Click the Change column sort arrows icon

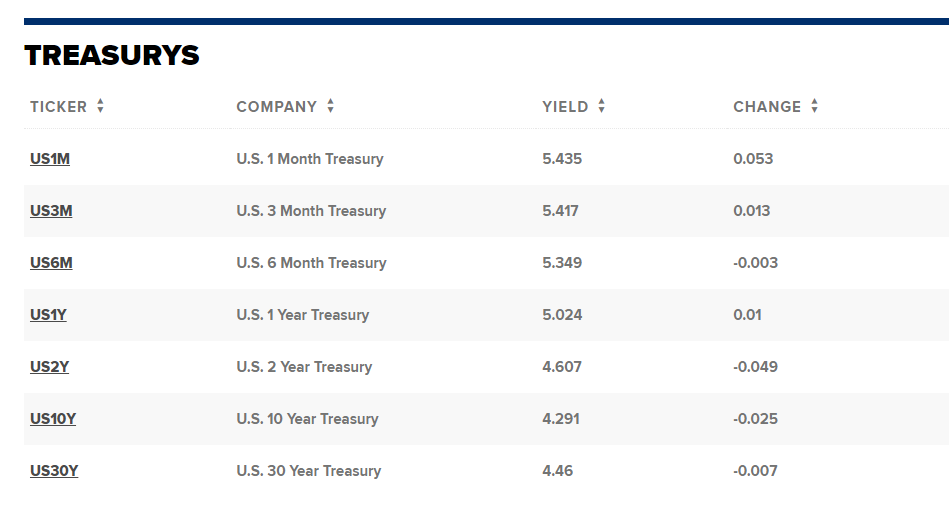(815, 106)
